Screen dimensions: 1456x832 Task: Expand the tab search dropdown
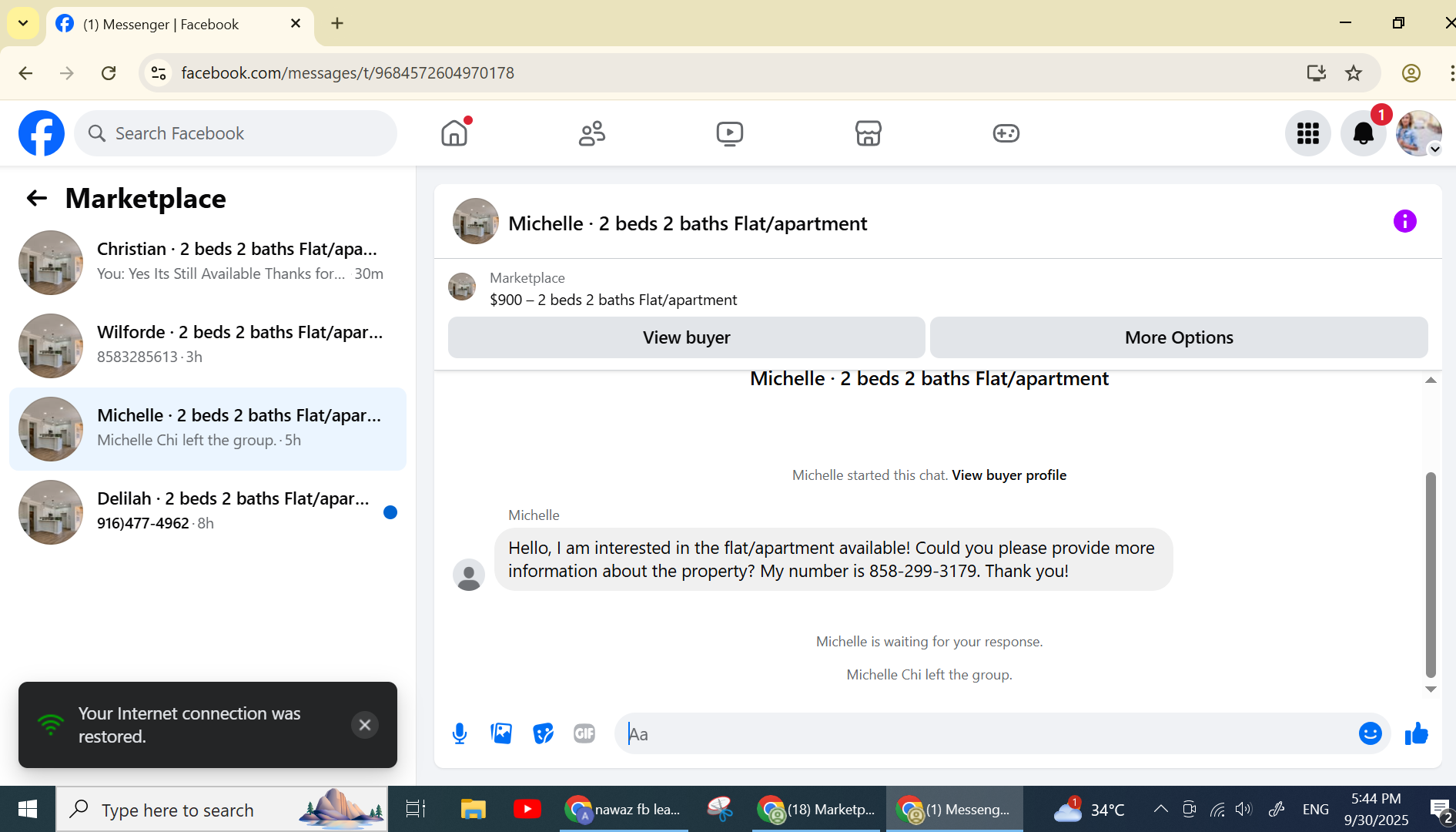[23, 23]
